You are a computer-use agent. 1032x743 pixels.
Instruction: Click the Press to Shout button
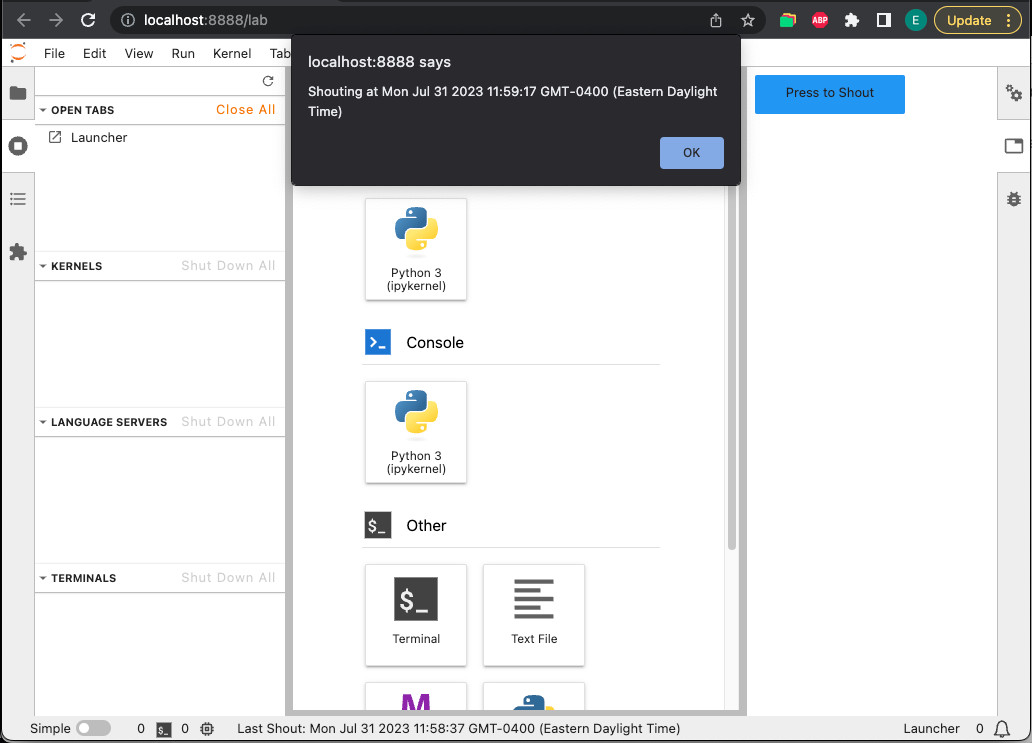coord(829,94)
